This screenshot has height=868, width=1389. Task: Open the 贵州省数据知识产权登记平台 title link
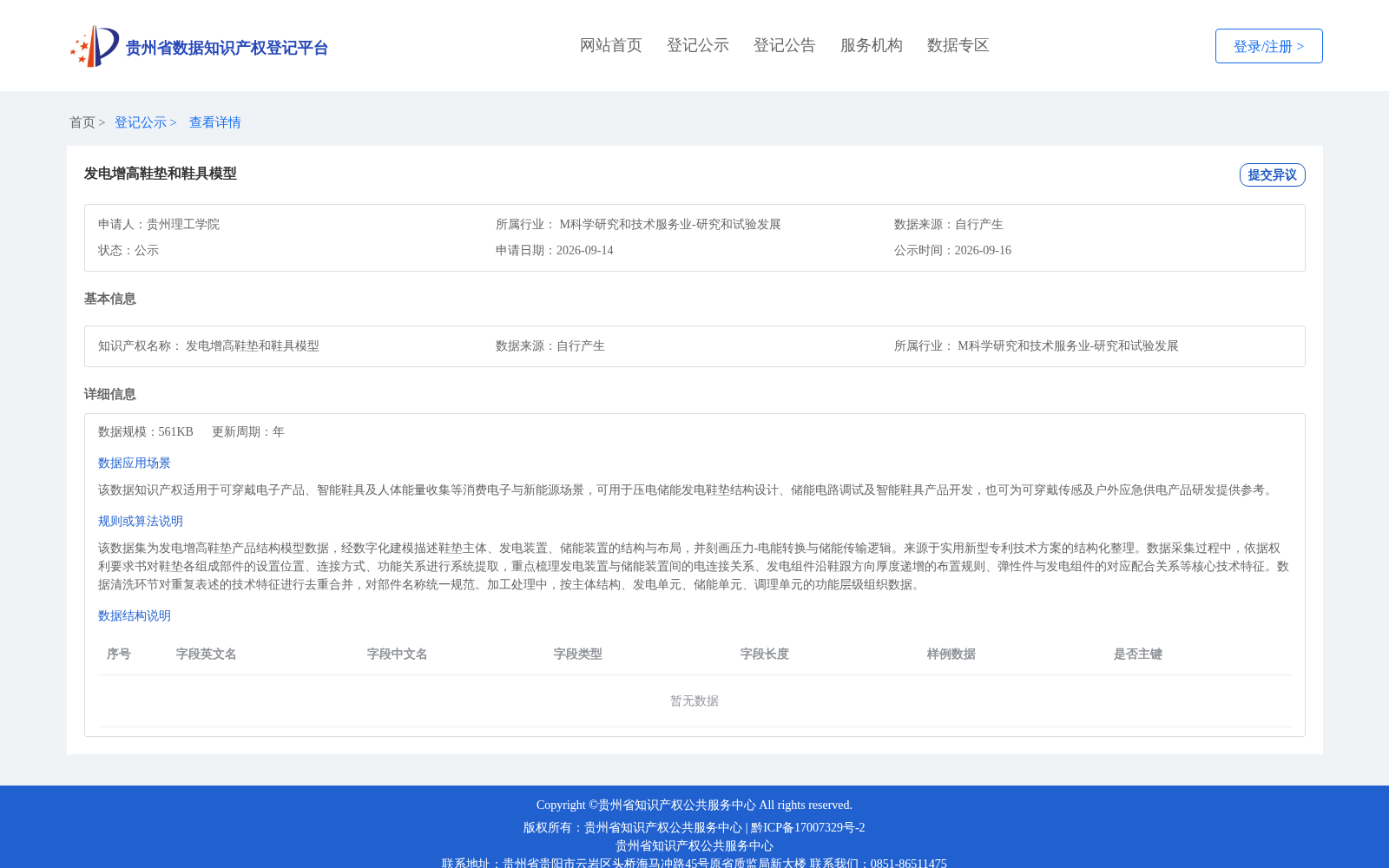227,48
